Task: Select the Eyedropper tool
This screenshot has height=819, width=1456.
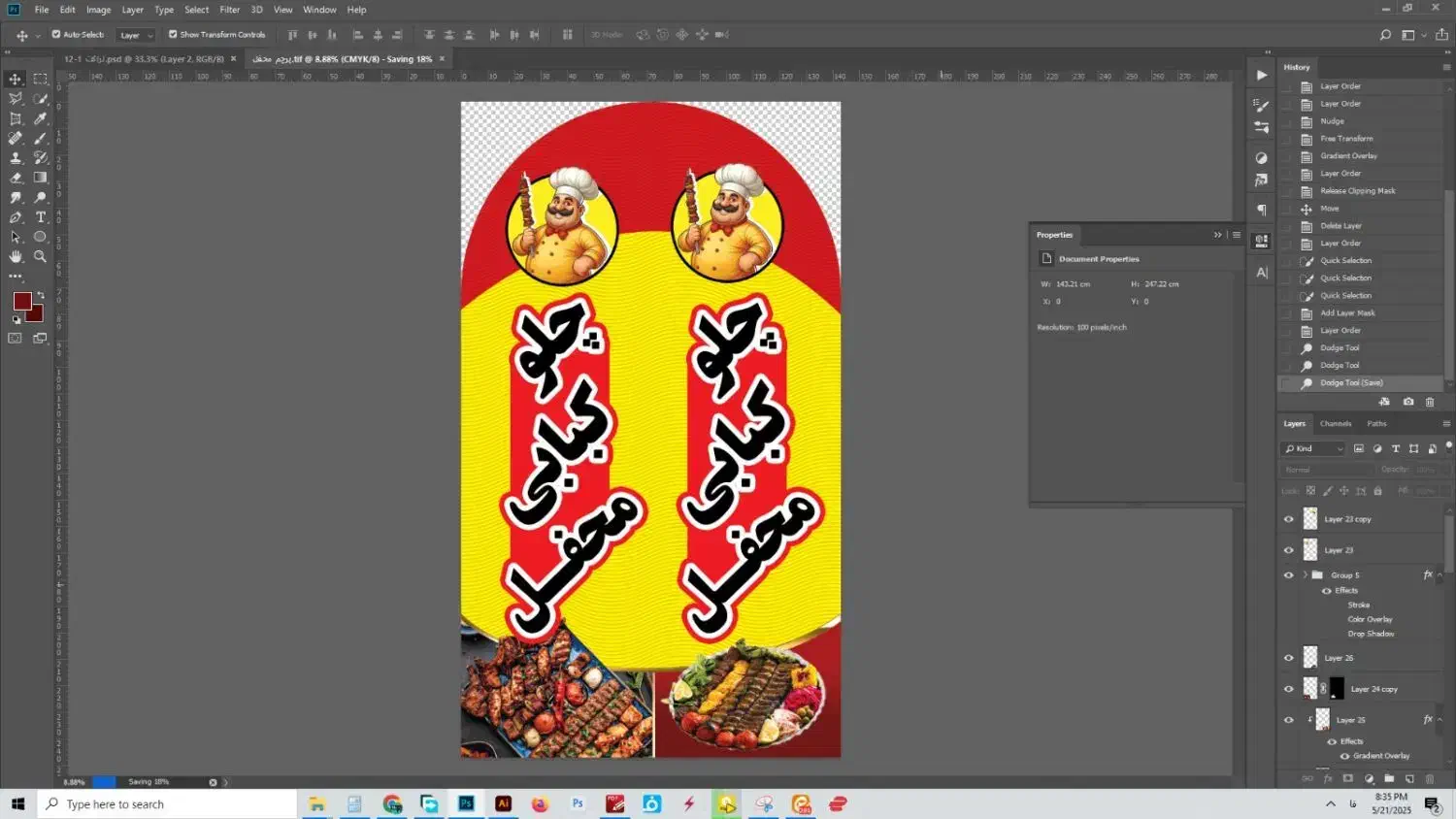Action: pos(40,118)
